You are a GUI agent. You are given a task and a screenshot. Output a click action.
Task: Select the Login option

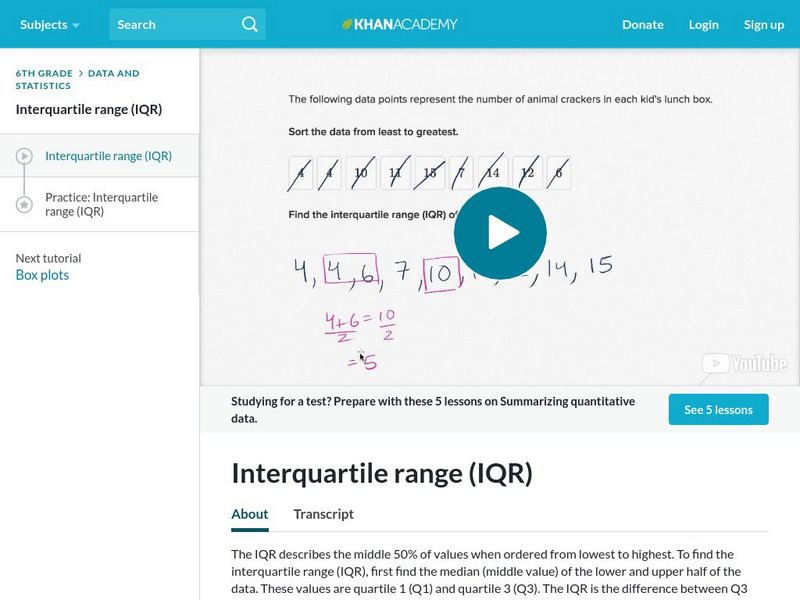(703, 24)
